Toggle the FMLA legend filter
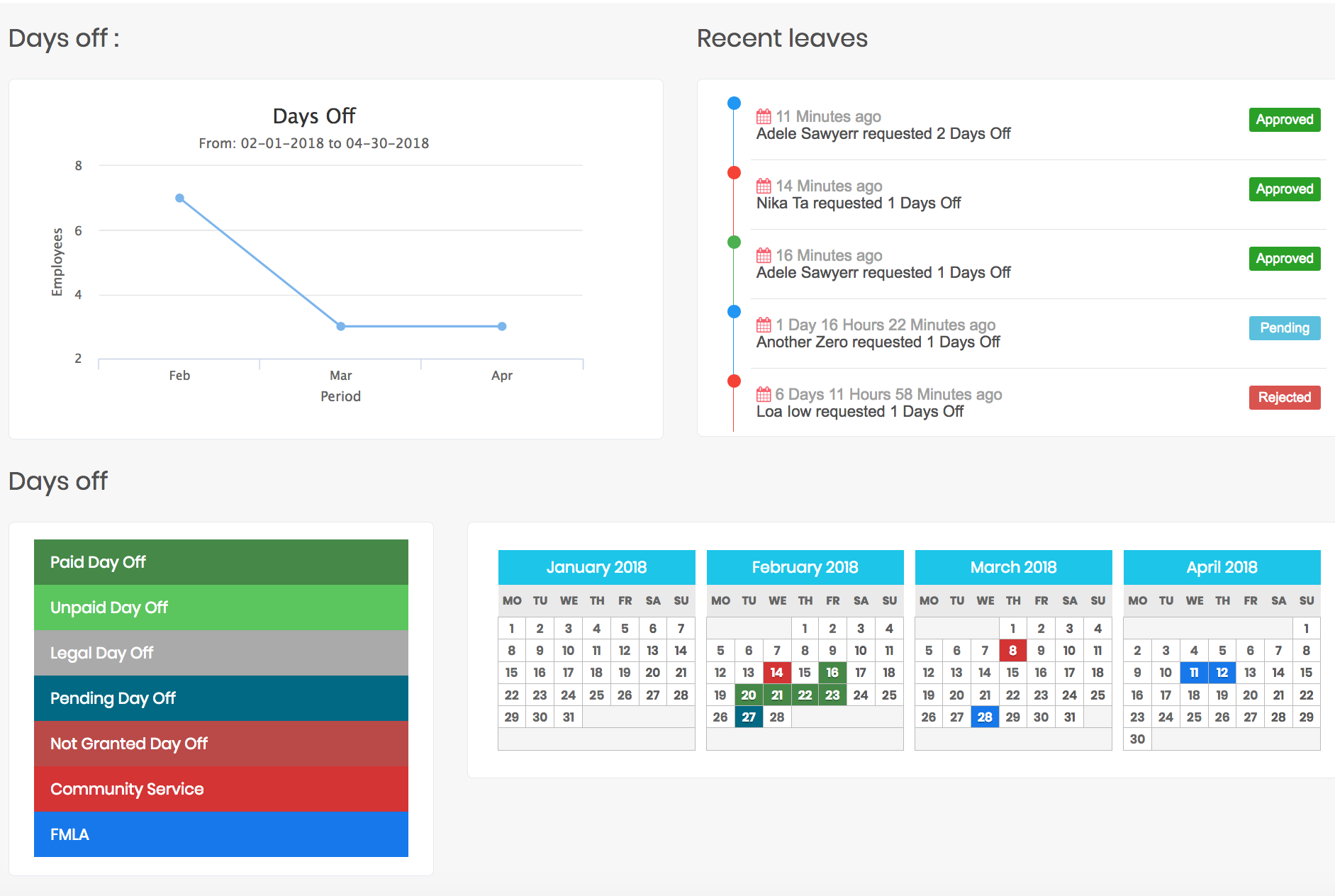 pyautogui.click(x=220, y=834)
